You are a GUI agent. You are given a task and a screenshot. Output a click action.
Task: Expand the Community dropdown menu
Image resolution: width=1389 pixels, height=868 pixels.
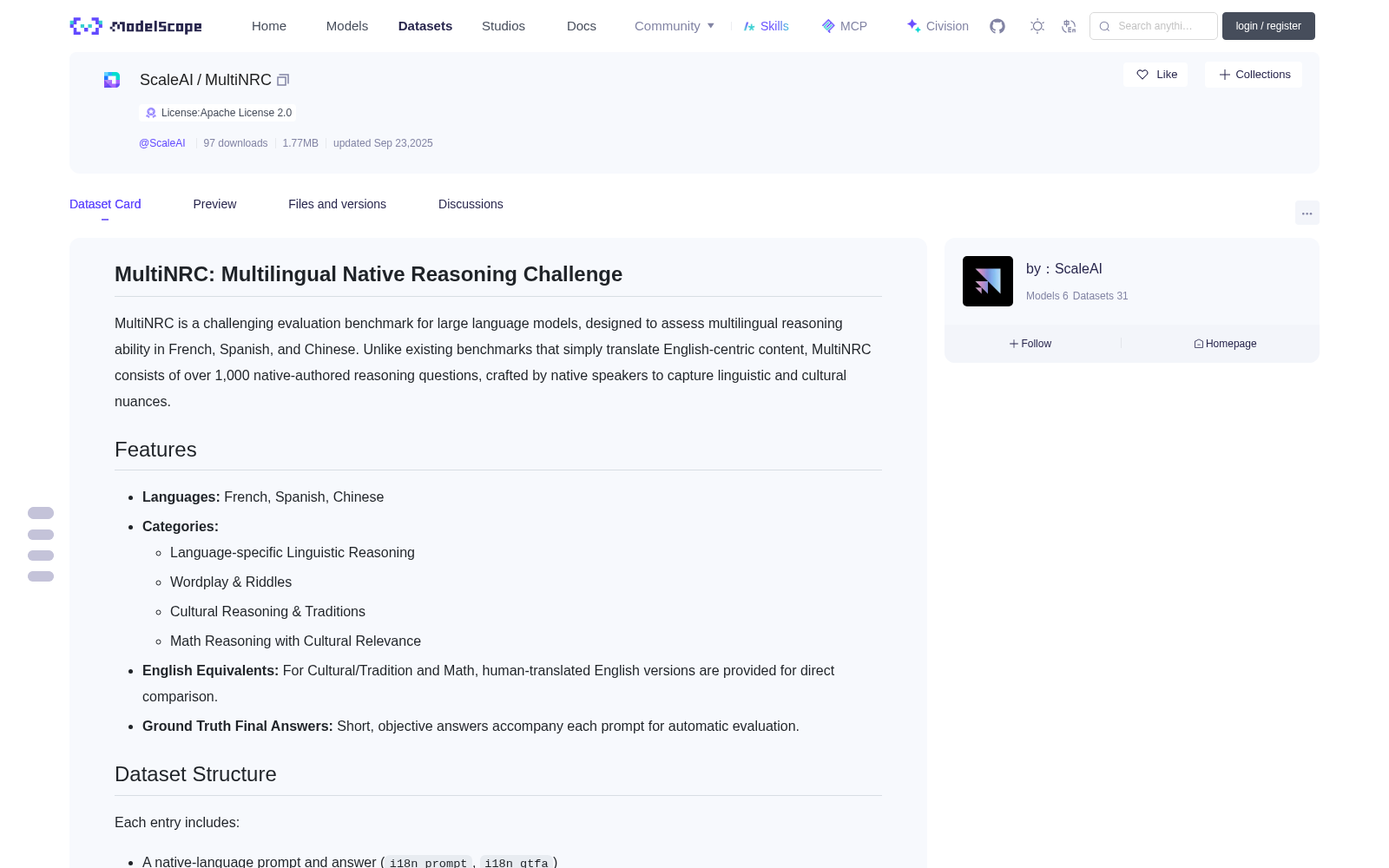pos(675,26)
